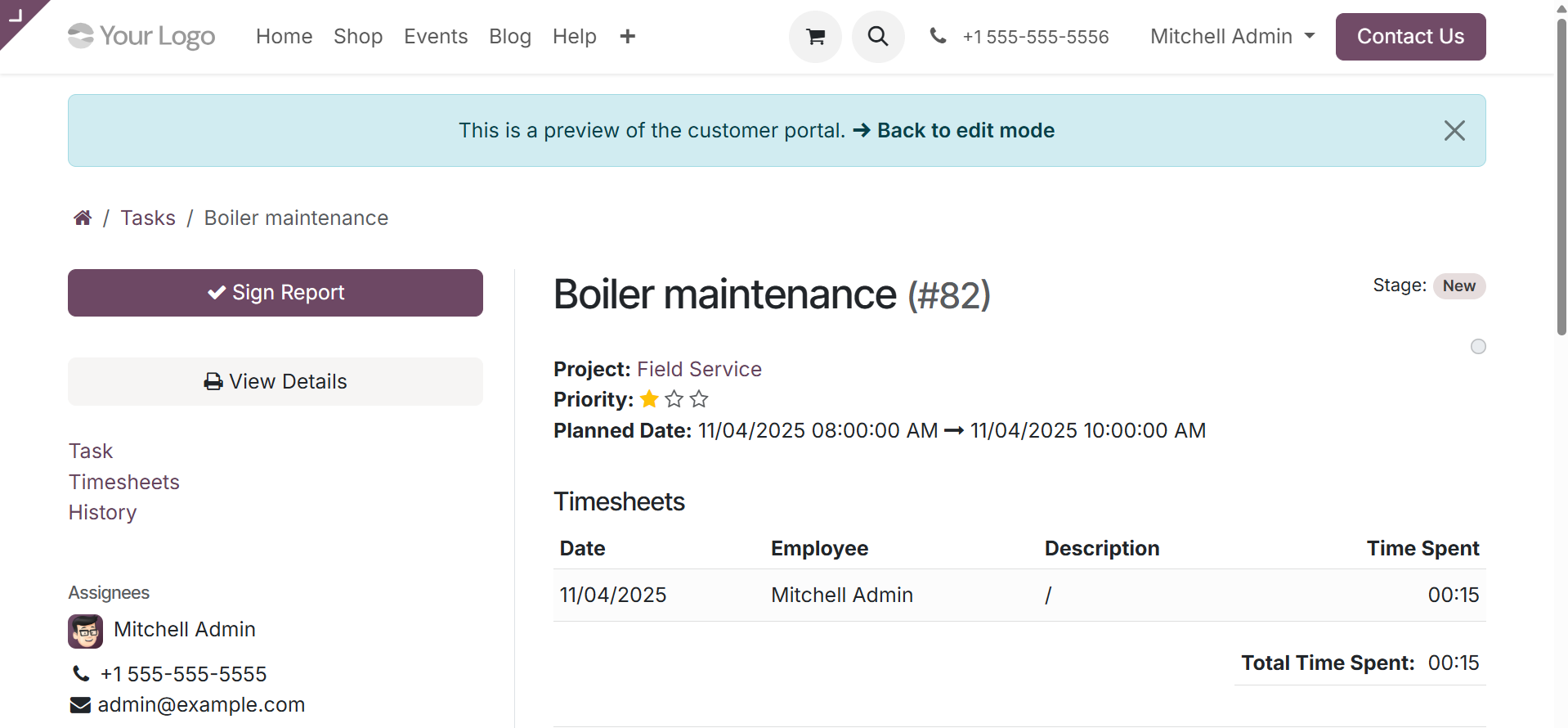Click the plus icon in the navigation menu
The width and height of the screenshot is (1568, 728).
coord(627,37)
